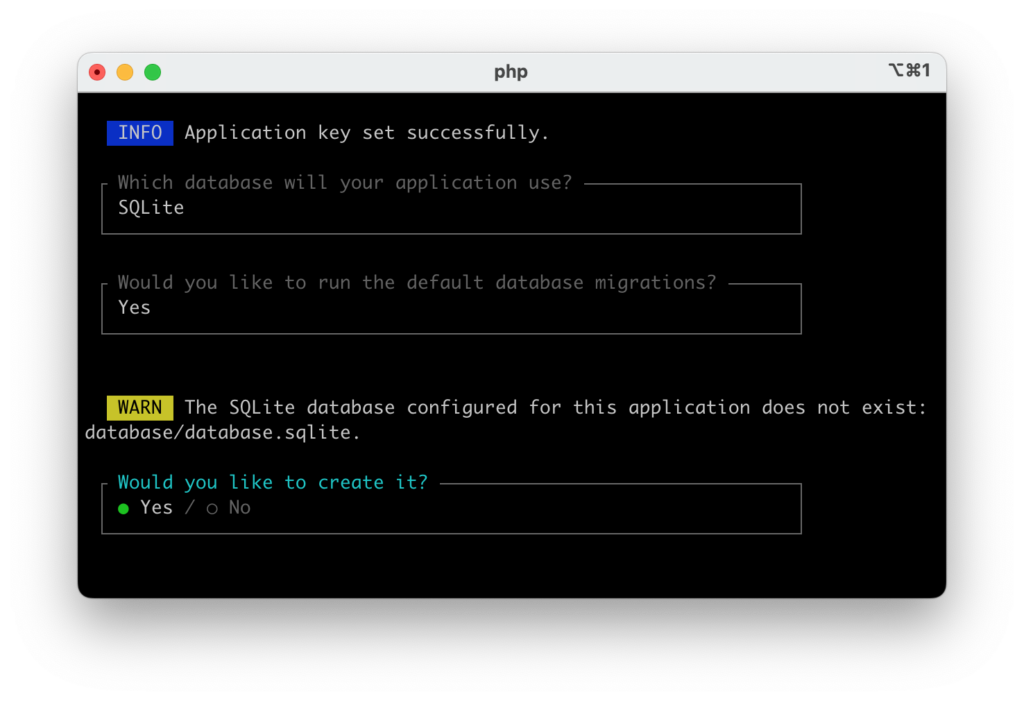
Task: Click the SQLite answer text
Action: [151, 208]
